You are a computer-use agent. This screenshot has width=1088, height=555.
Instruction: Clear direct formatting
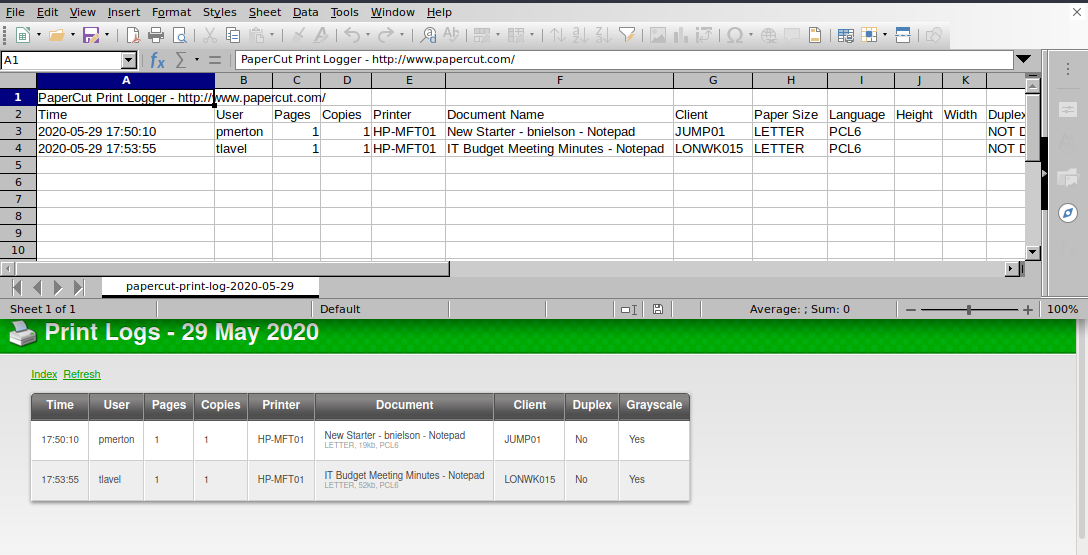pos(321,35)
